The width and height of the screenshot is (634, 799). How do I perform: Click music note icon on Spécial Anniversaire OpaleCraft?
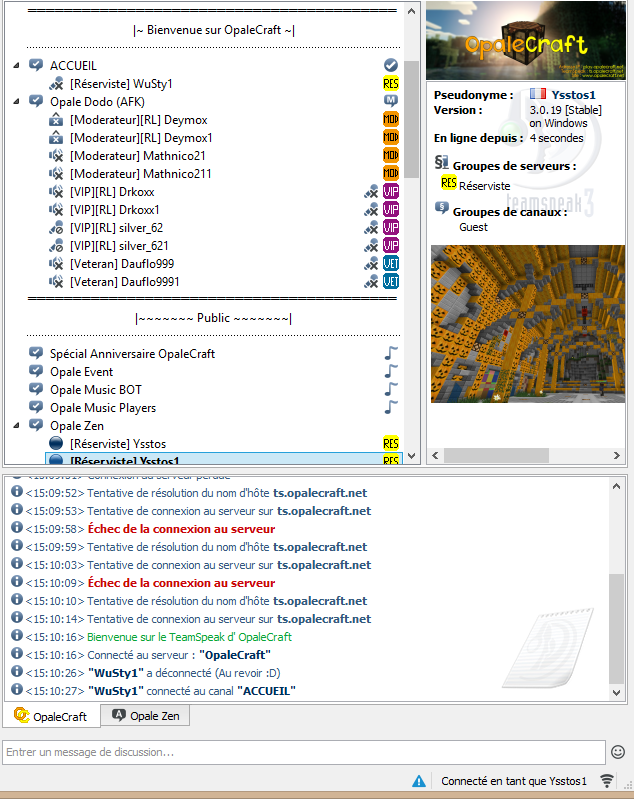[391, 353]
